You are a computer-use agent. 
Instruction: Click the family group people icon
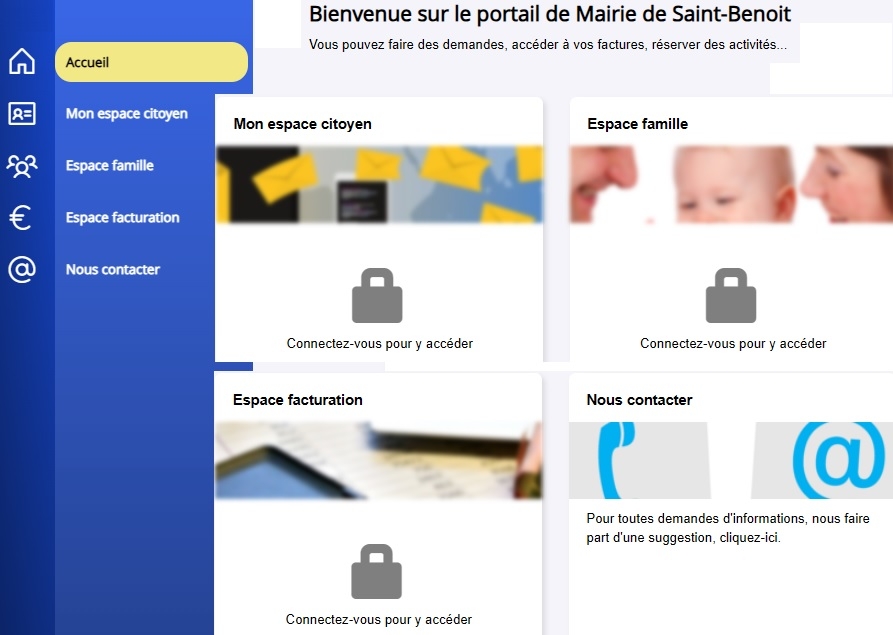(22, 166)
